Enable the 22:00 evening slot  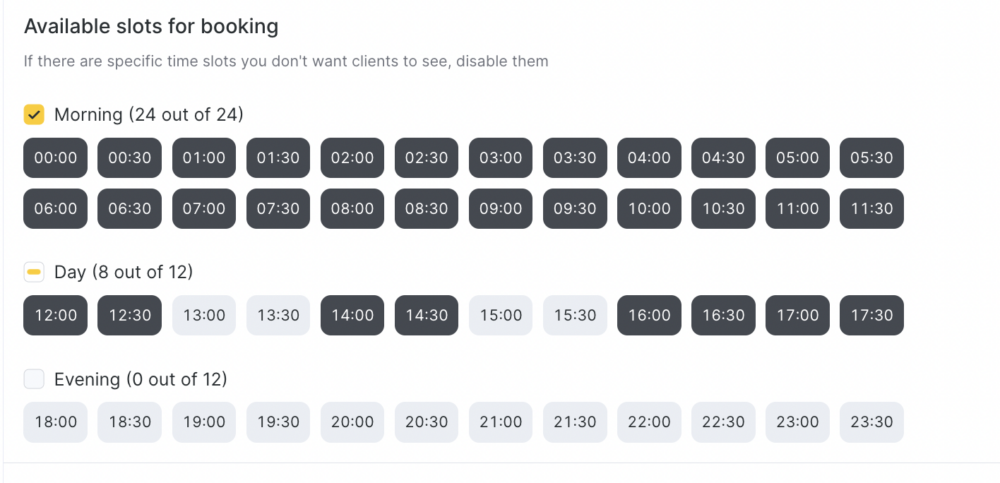coord(649,422)
